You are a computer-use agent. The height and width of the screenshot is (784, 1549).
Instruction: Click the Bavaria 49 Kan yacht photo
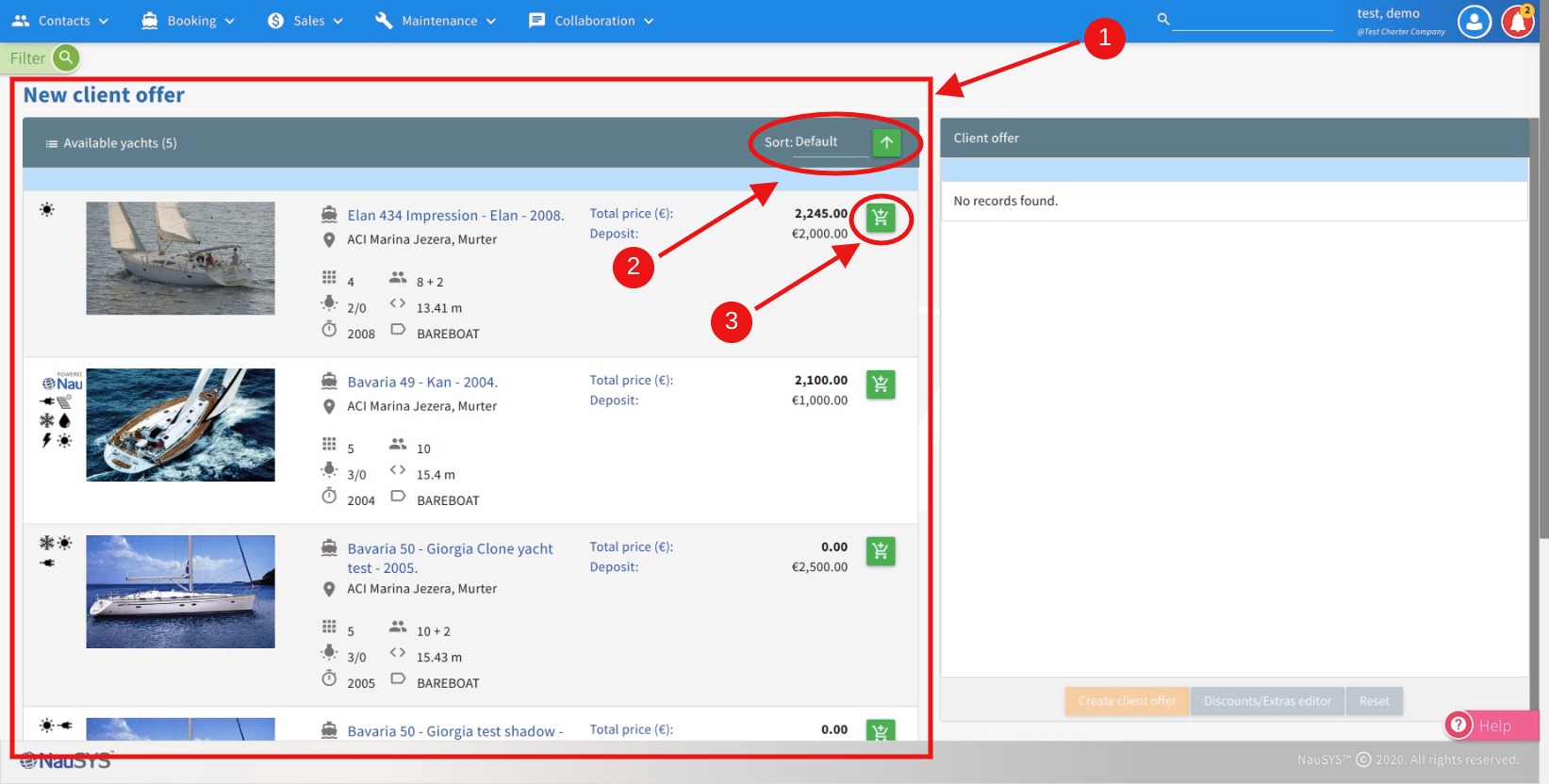180,425
